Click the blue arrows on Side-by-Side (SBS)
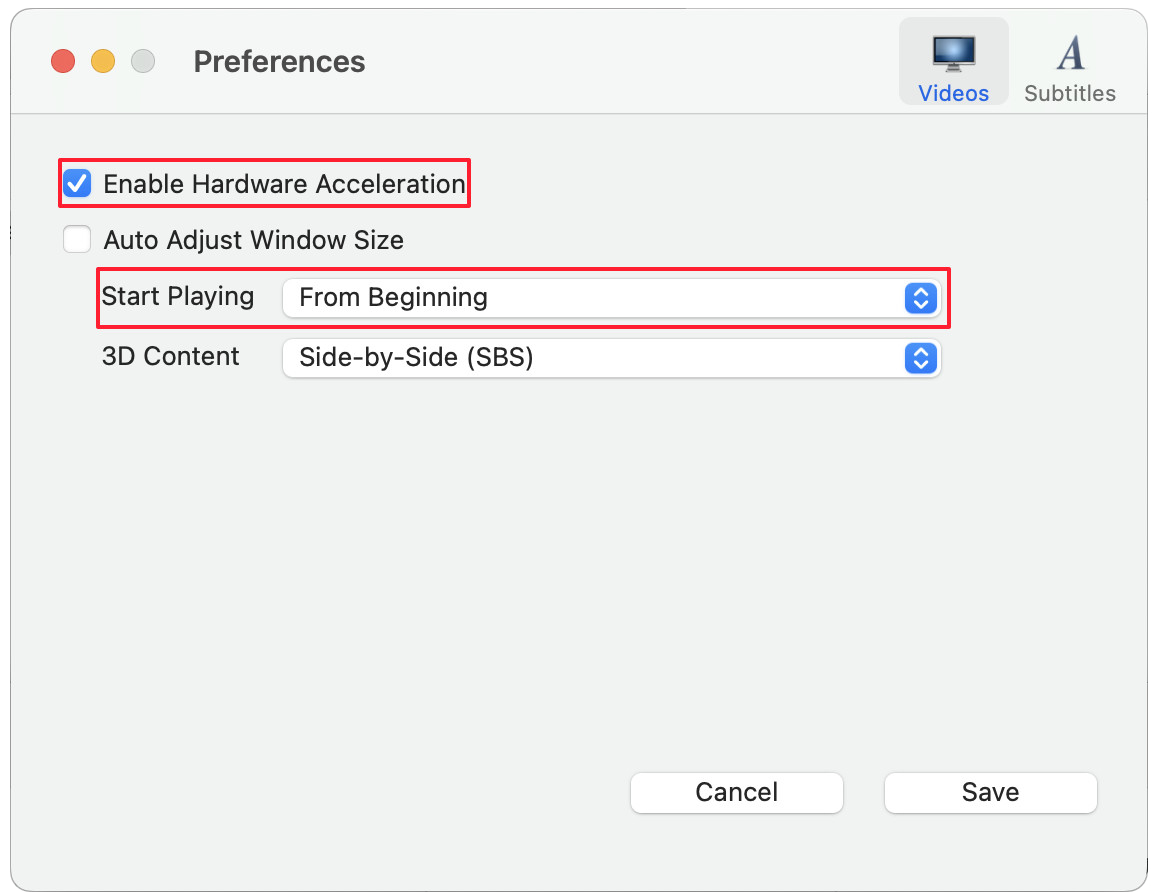 click(919, 358)
